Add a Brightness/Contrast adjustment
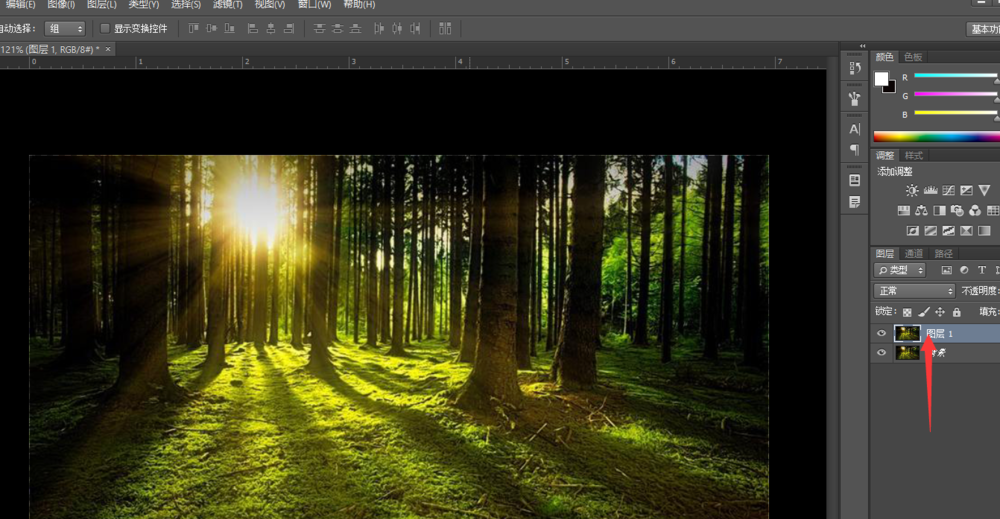 pos(911,190)
